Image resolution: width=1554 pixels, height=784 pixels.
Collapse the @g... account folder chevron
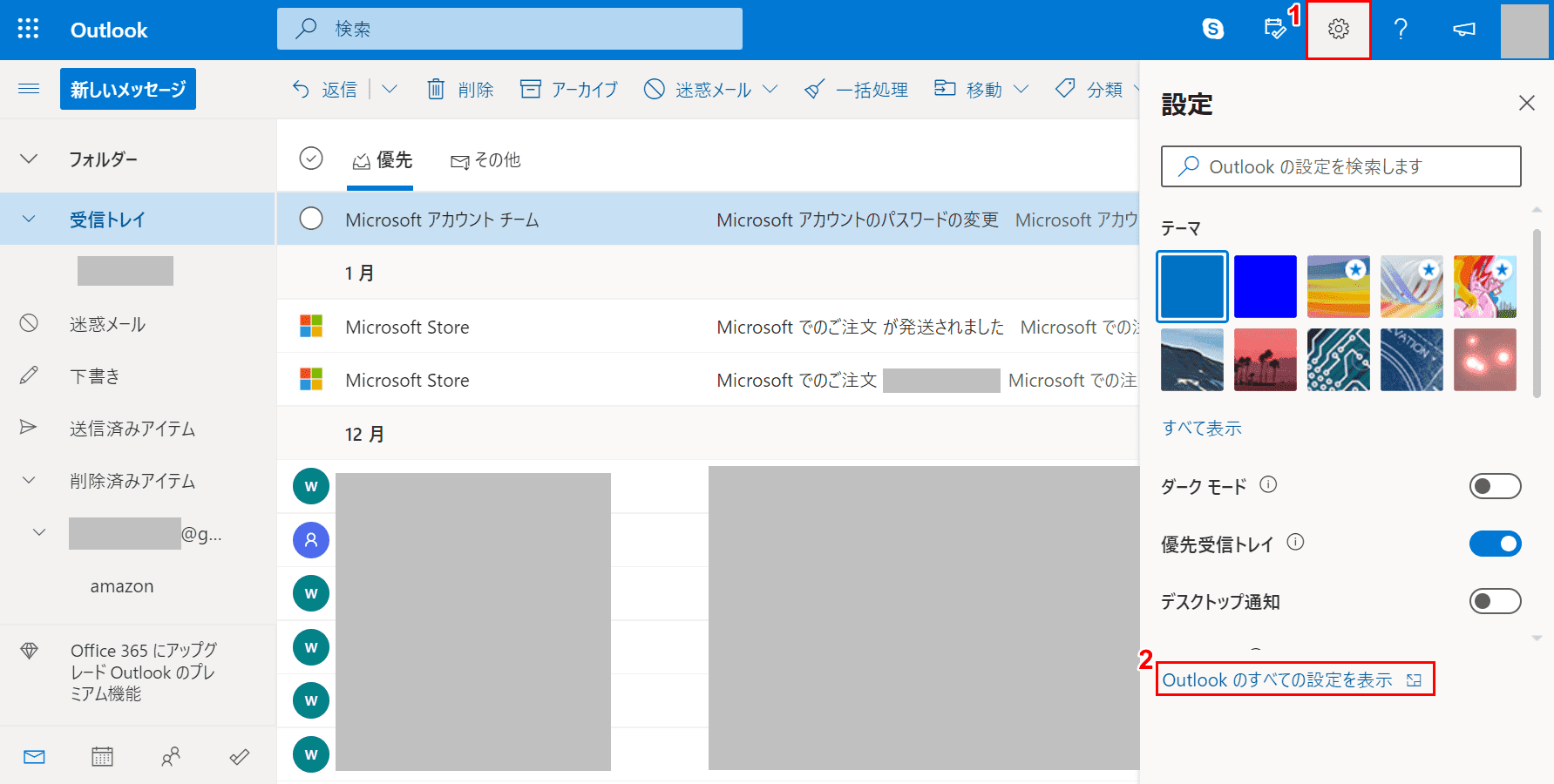39,532
